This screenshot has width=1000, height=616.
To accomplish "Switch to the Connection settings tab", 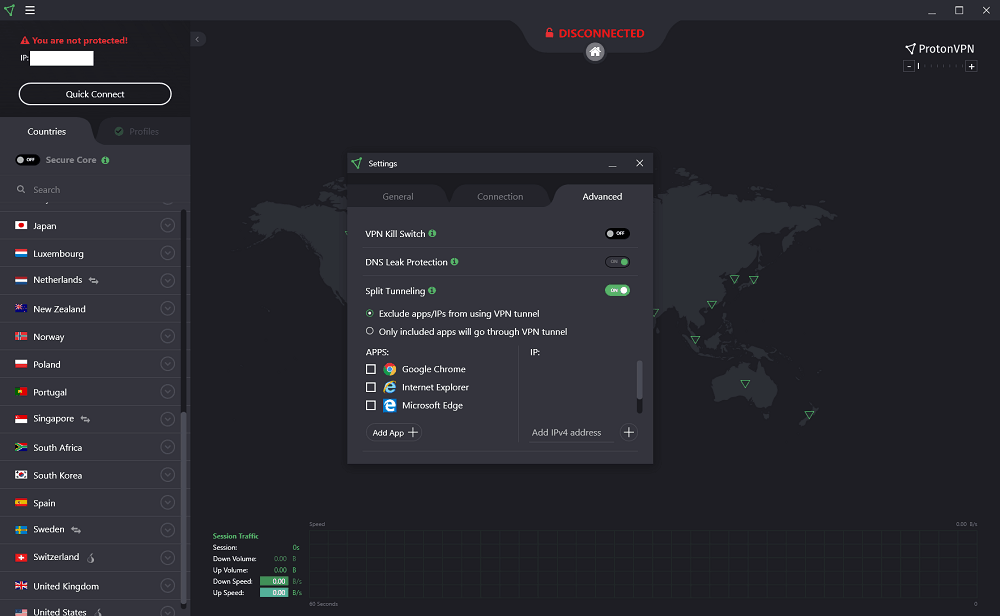I will [x=500, y=196].
